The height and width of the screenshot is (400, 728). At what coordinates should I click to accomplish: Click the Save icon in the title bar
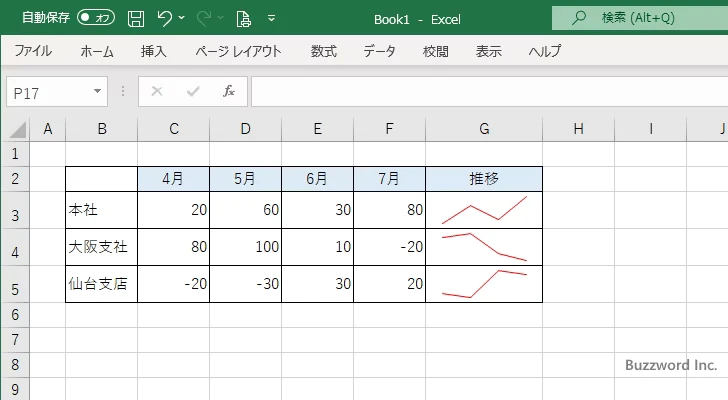coord(136,18)
